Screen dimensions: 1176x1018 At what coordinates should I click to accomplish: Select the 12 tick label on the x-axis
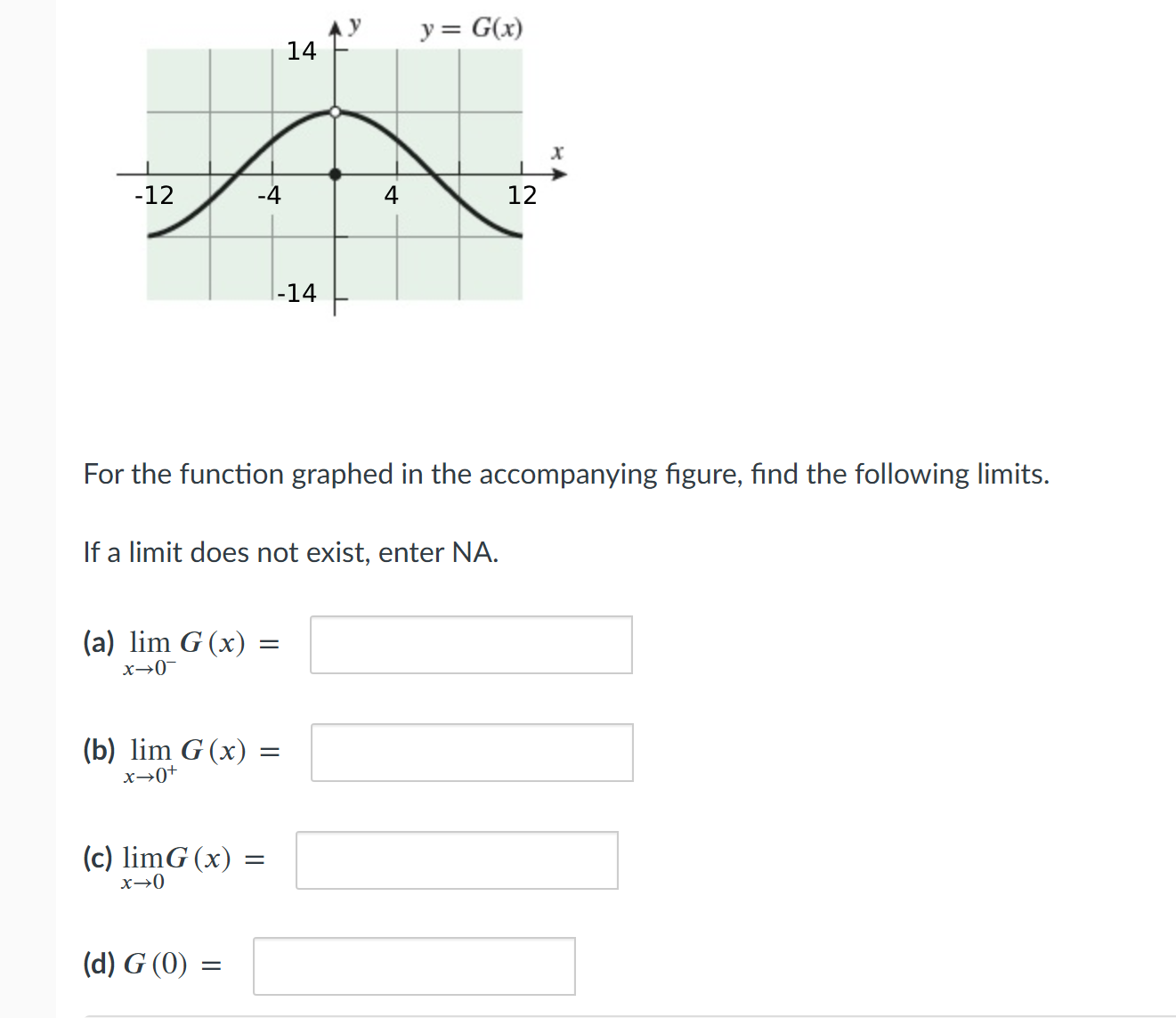pyautogui.click(x=523, y=195)
